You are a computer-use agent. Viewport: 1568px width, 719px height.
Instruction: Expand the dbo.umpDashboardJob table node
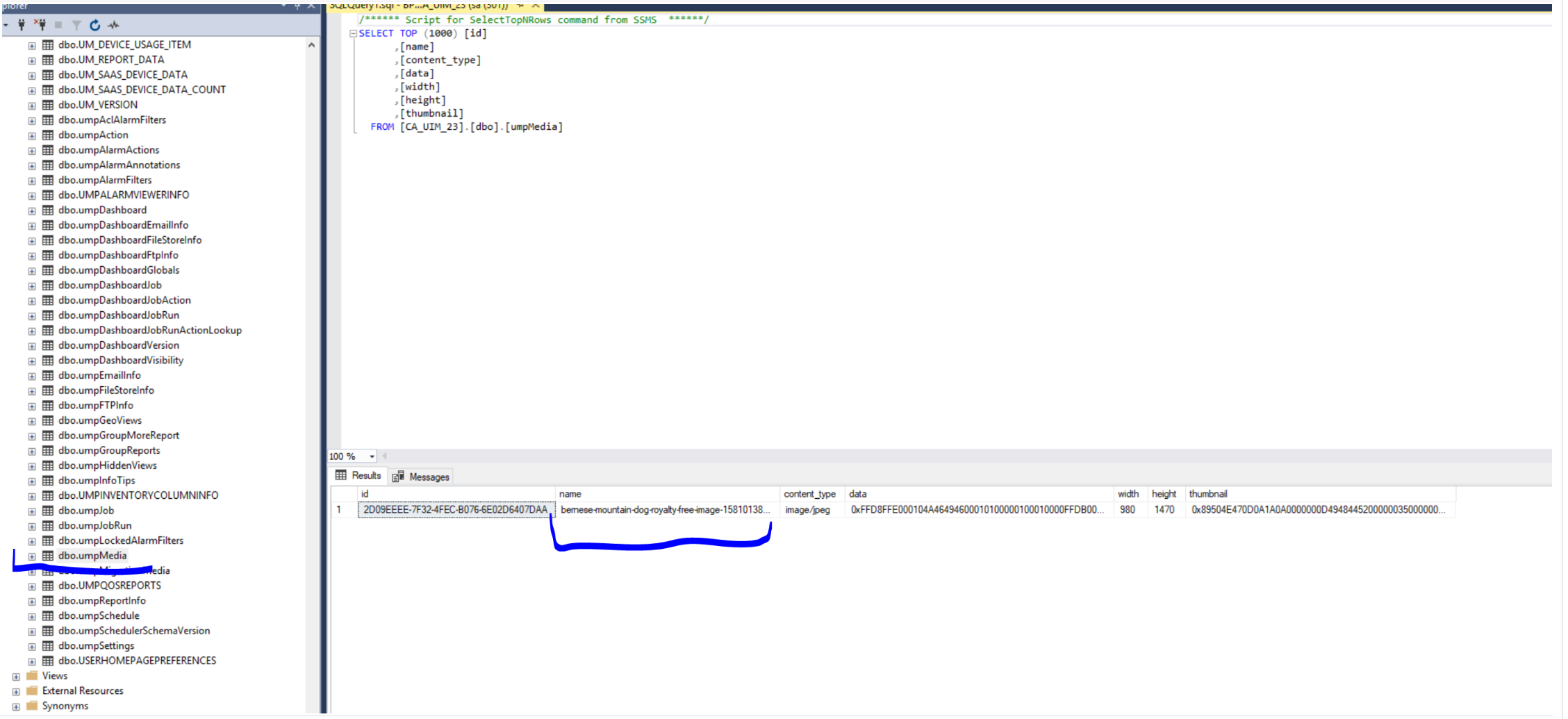coord(32,286)
